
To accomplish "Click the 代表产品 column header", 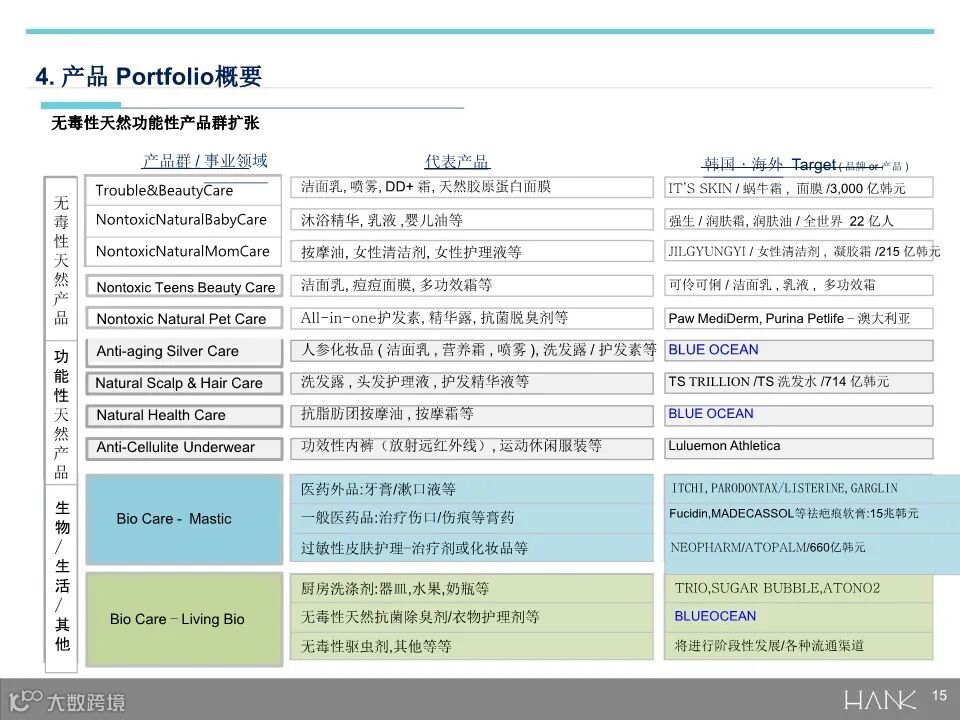I will coord(457,162).
